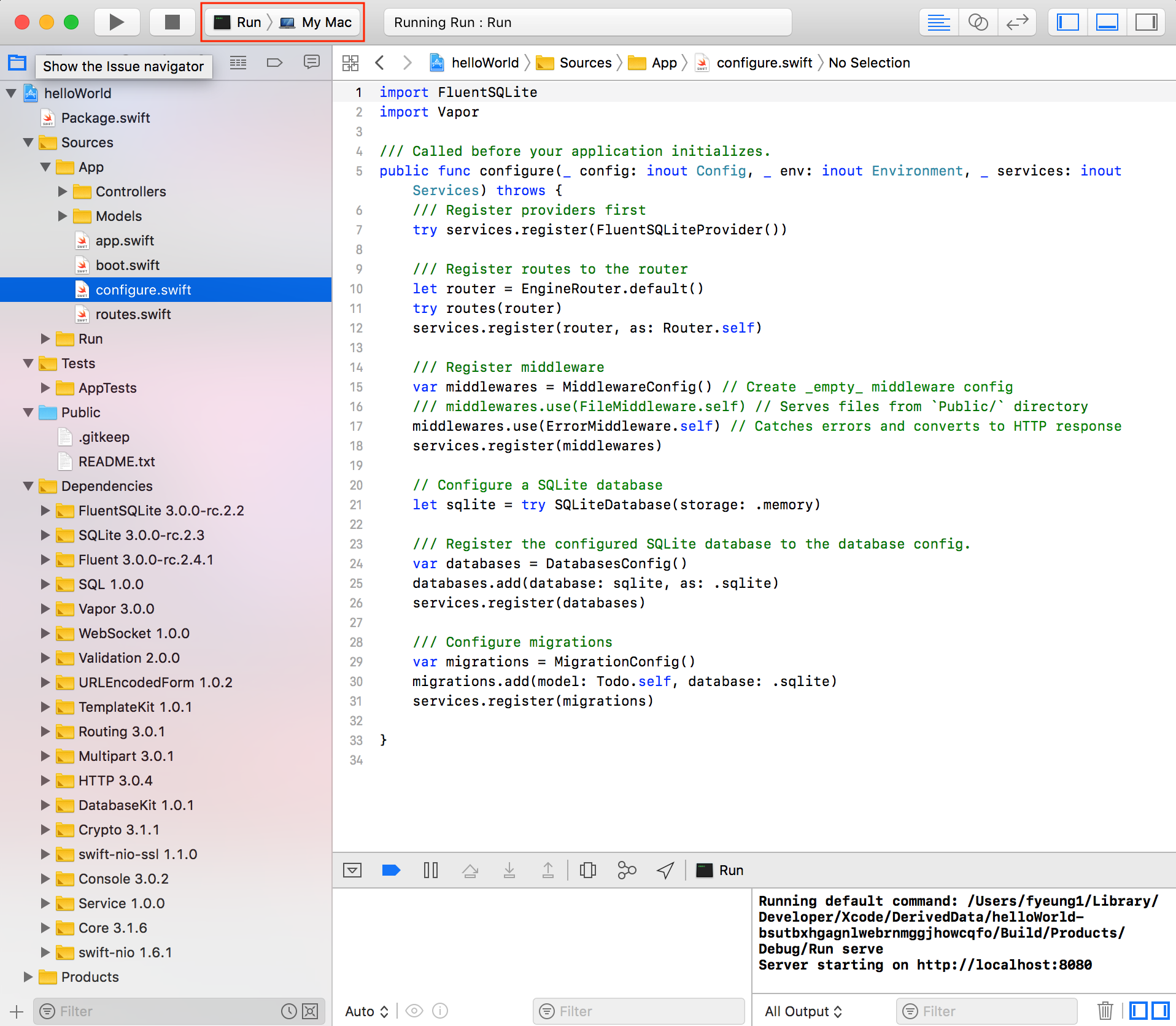The image size is (1176, 1026).
Task: Step over with the debug bar icon
Action: pyautogui.click(x=470, y=870)
